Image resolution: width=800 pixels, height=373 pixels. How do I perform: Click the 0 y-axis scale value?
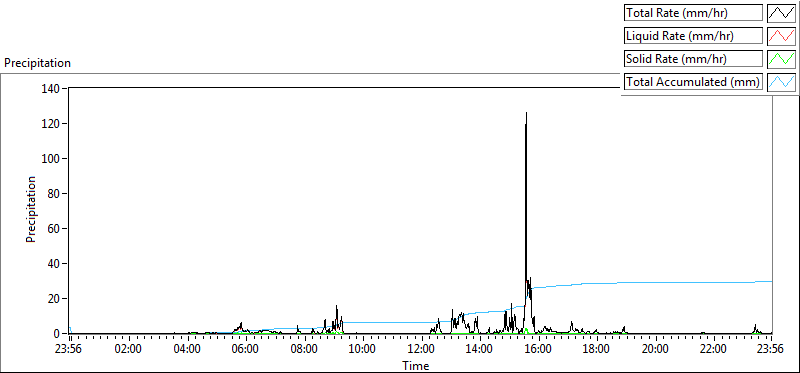tap(58, 334)
